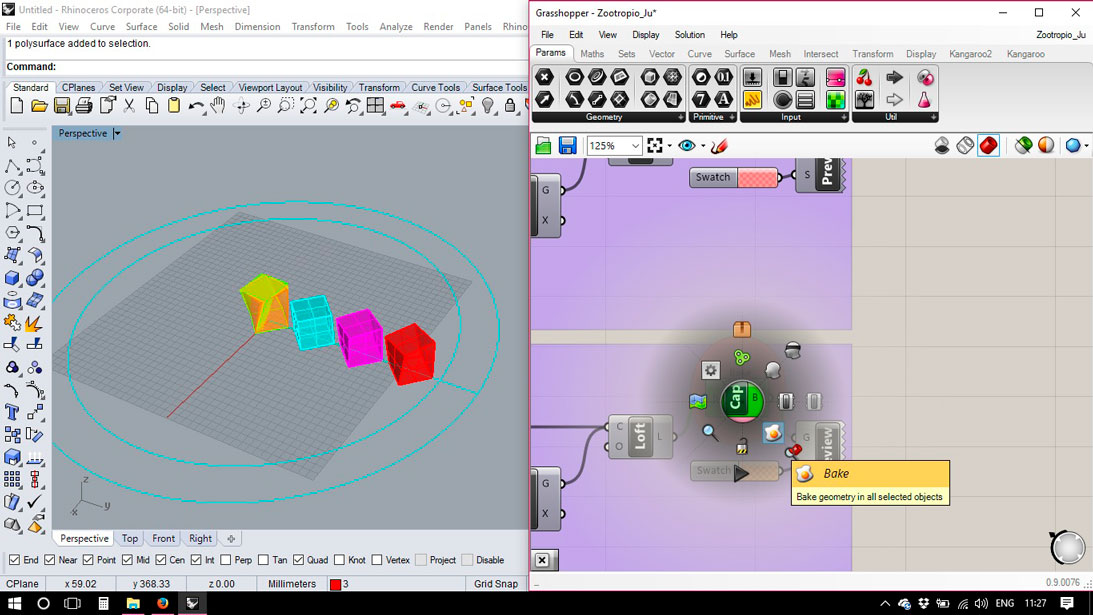
Task: Click the pink Swatch color at top
Action: tap(758, 177)
